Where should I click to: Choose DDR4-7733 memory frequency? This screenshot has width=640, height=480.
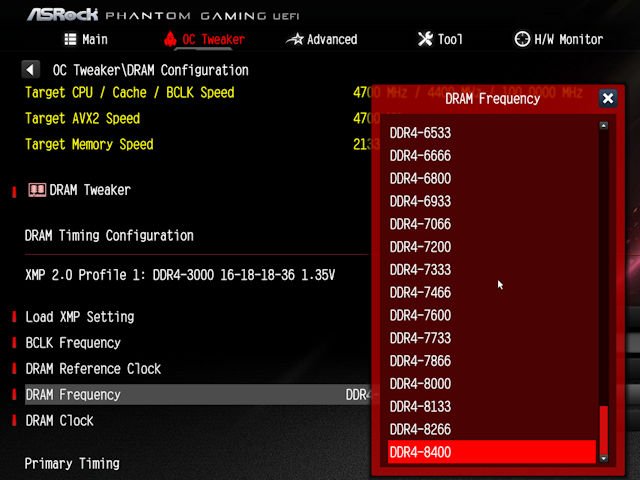tap(492, 338)
